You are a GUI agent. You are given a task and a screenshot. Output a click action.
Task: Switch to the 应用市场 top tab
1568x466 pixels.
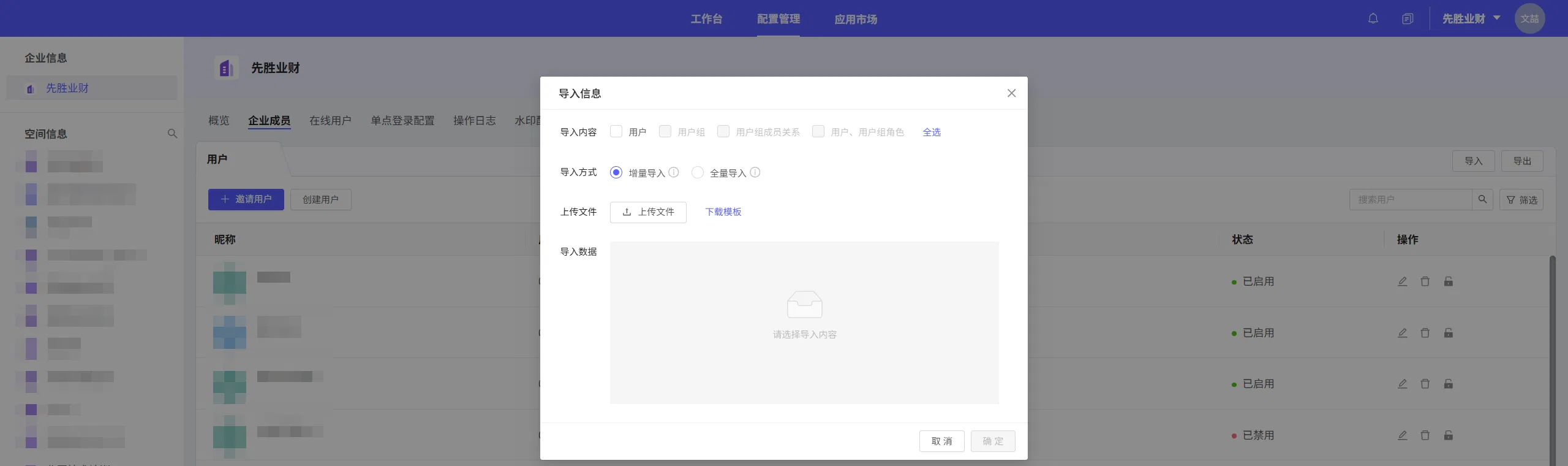pos(856,19)
